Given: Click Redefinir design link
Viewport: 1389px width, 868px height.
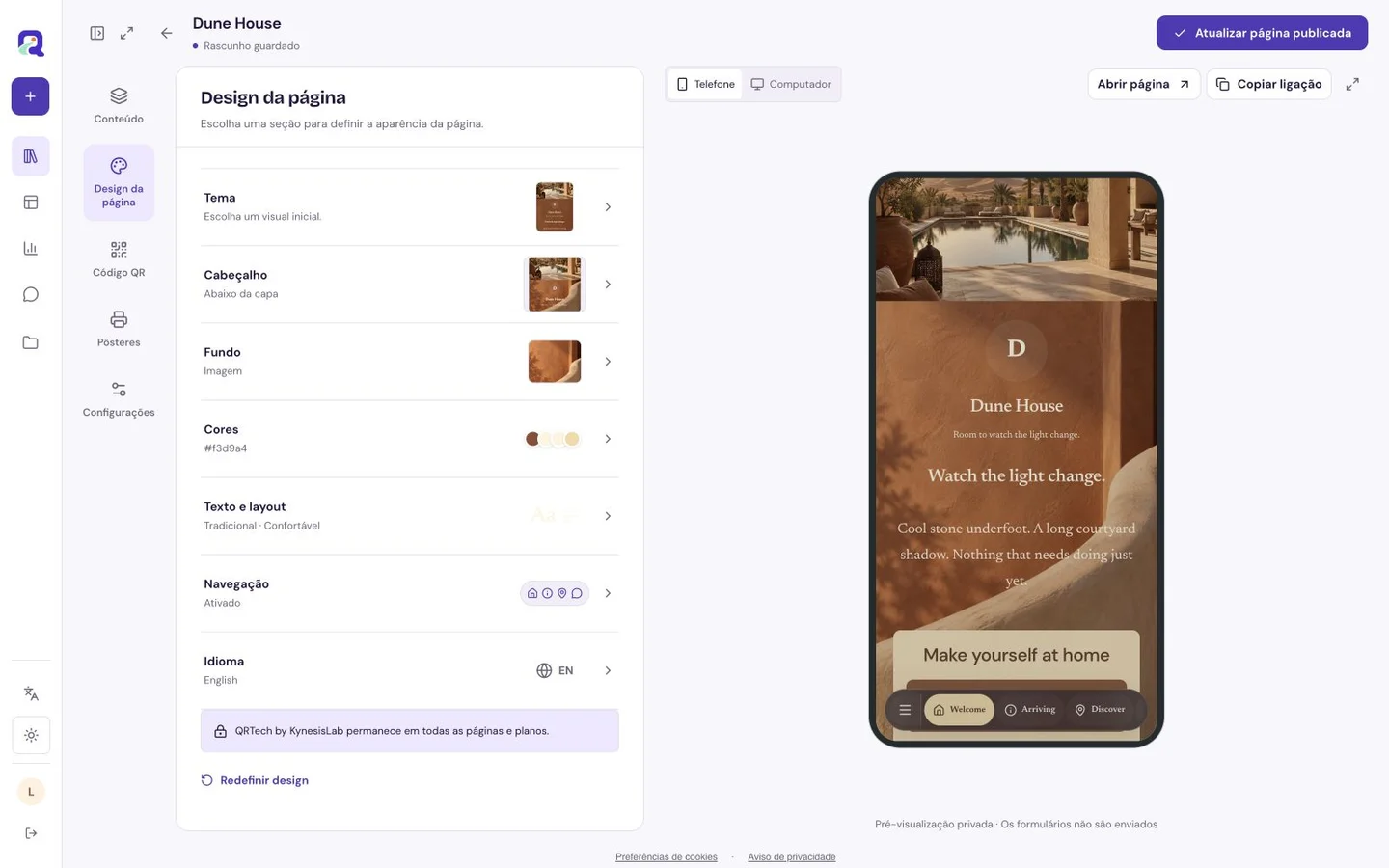Looking at the screenshot, I should coord(255,780).
